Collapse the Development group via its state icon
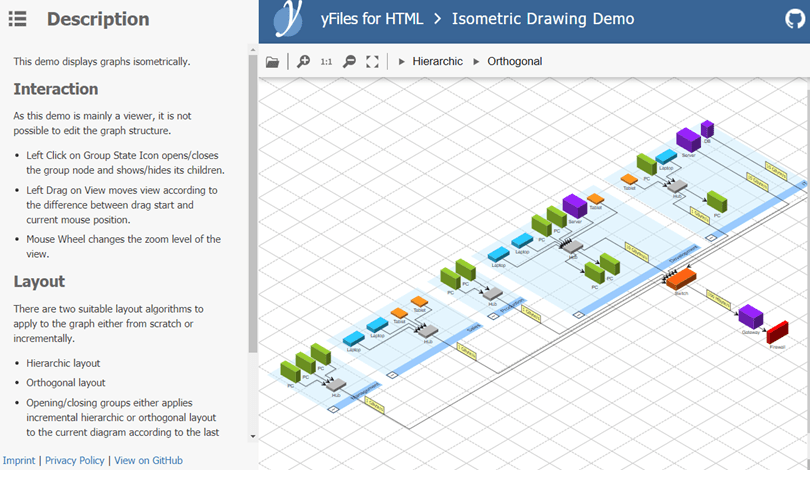 pos(579,314)
